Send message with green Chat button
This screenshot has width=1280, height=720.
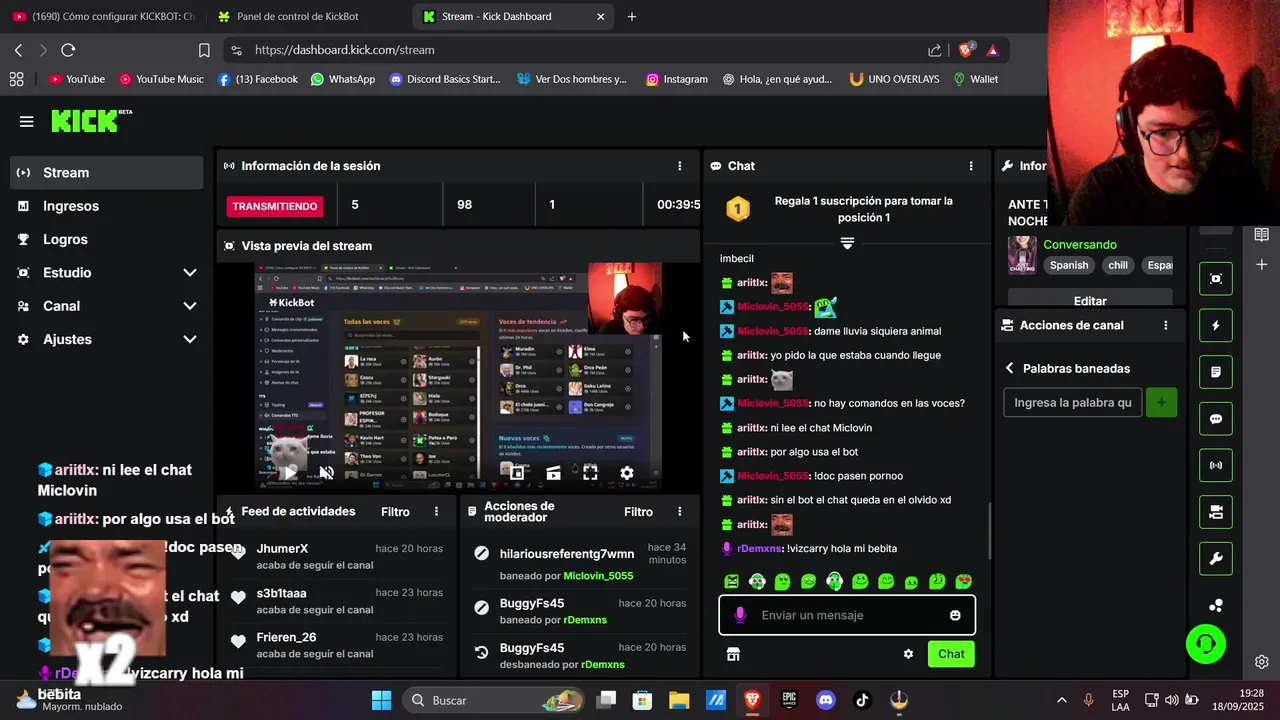coord(951,654)
